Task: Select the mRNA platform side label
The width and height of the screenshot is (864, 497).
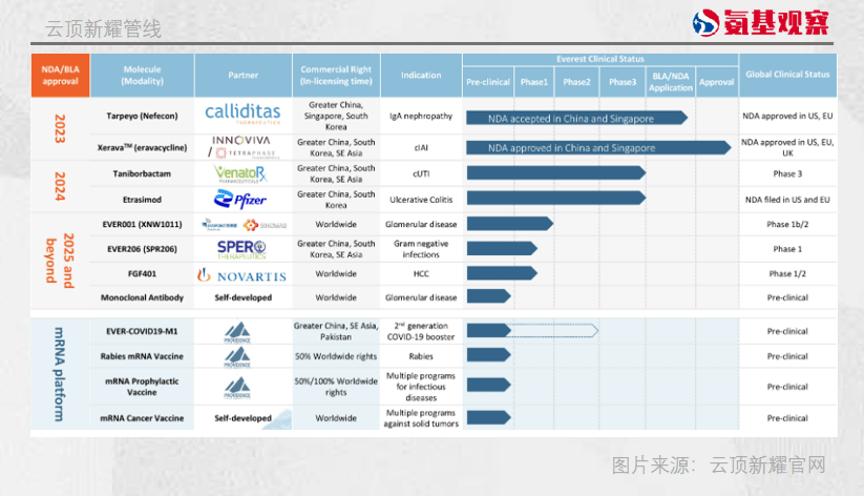Action: pos(59,375)
